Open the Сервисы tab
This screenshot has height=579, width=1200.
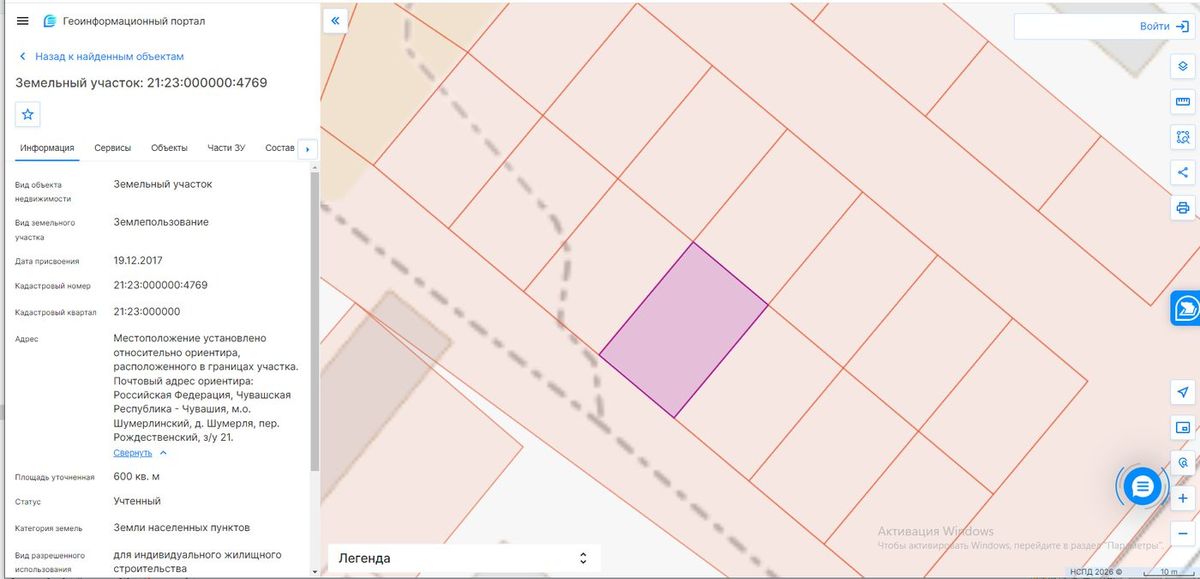point(113,148)
